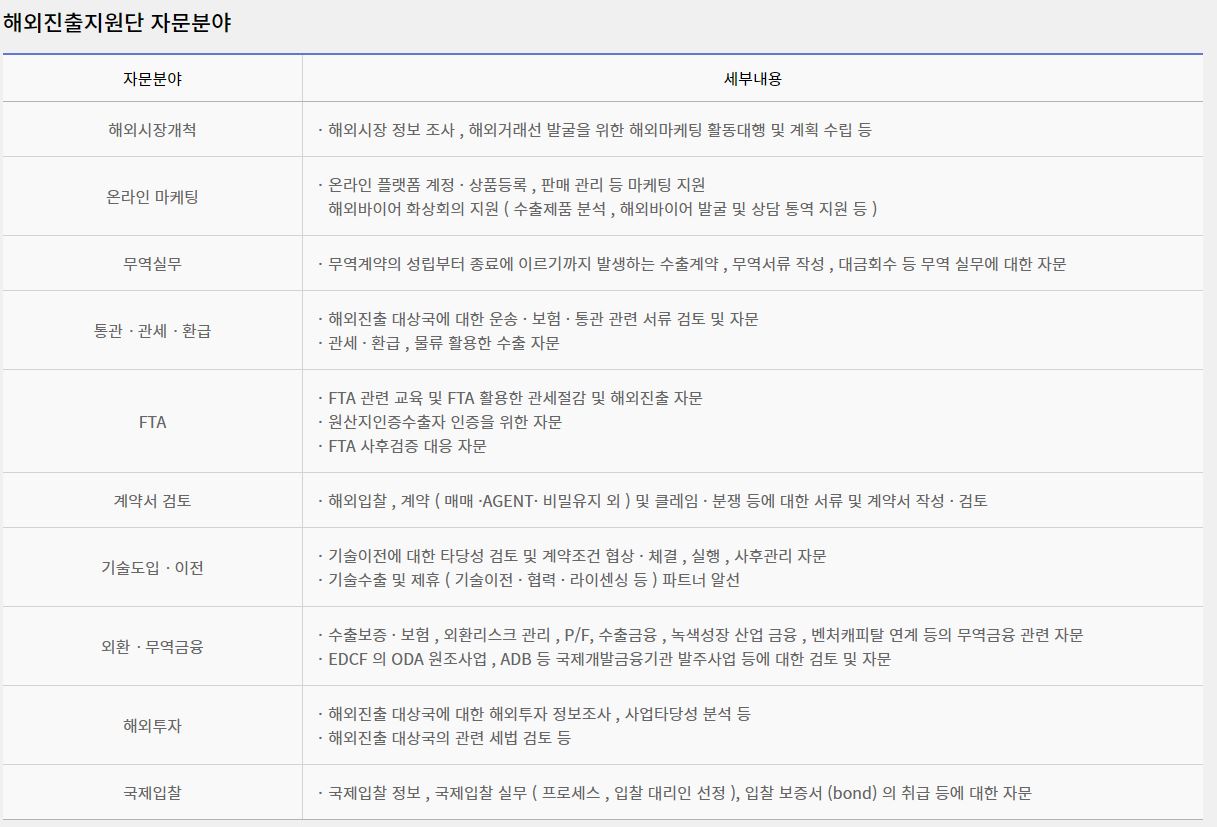Image resolution: width=1217 pixels, height=827 pixels.
Task: Select the 기술도입 · 이전 row label
Action: tap(152, 567)
